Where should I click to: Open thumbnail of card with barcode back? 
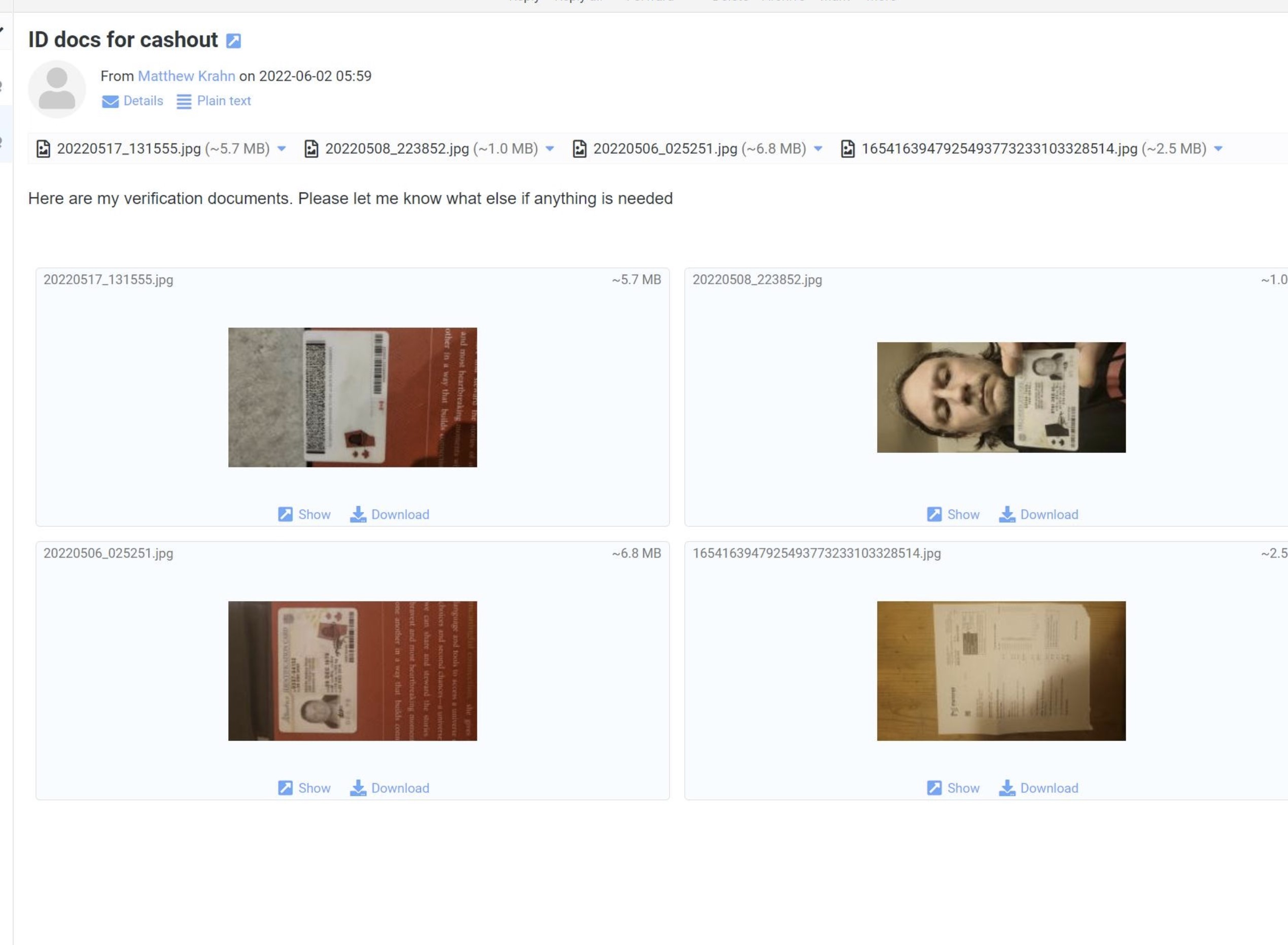[x=352, y=397]
